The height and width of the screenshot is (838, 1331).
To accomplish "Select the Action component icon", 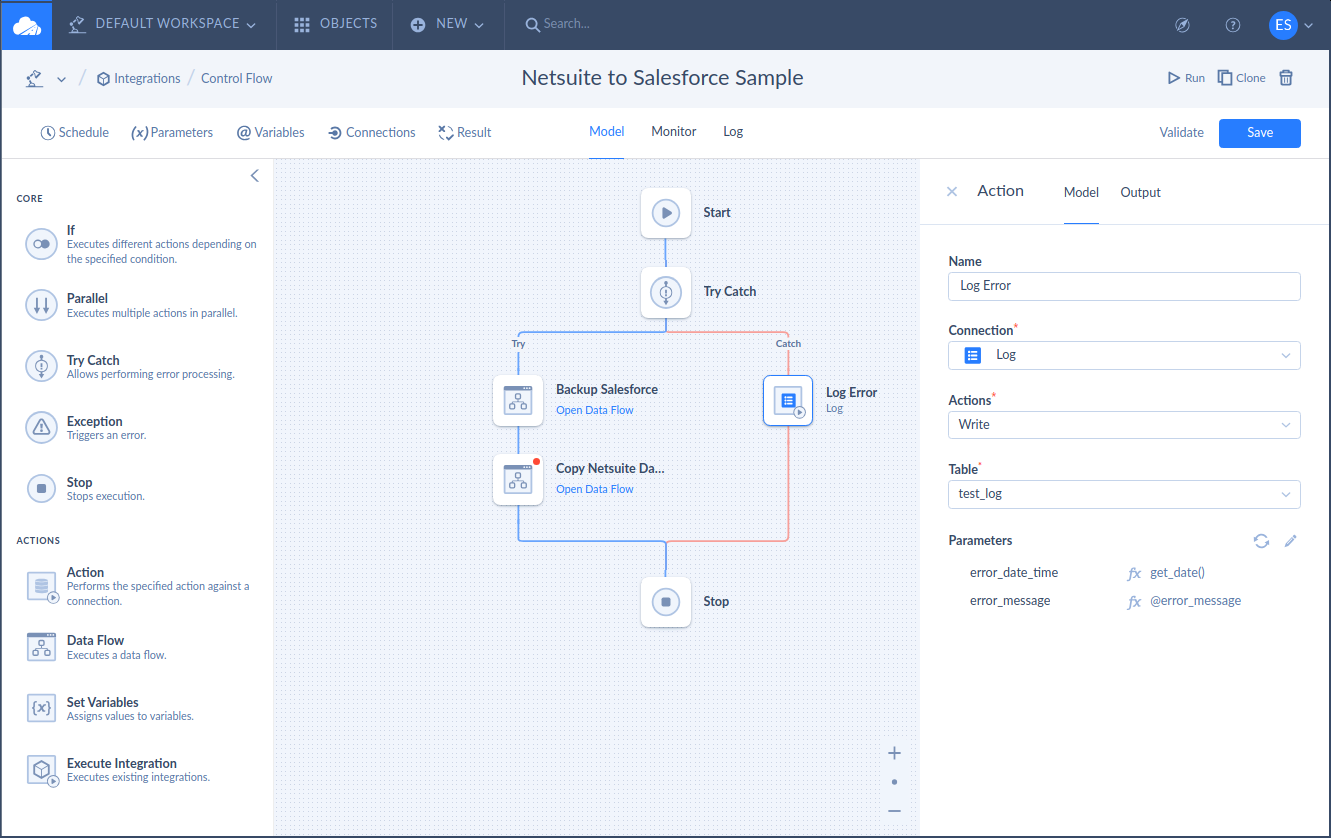I will click(x=43, y=587).
